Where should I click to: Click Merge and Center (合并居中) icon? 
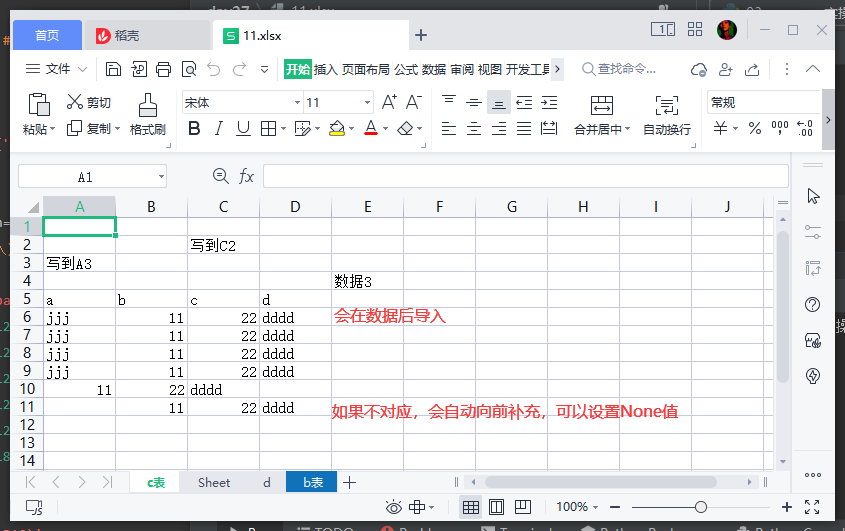click(x=601, y=105)
